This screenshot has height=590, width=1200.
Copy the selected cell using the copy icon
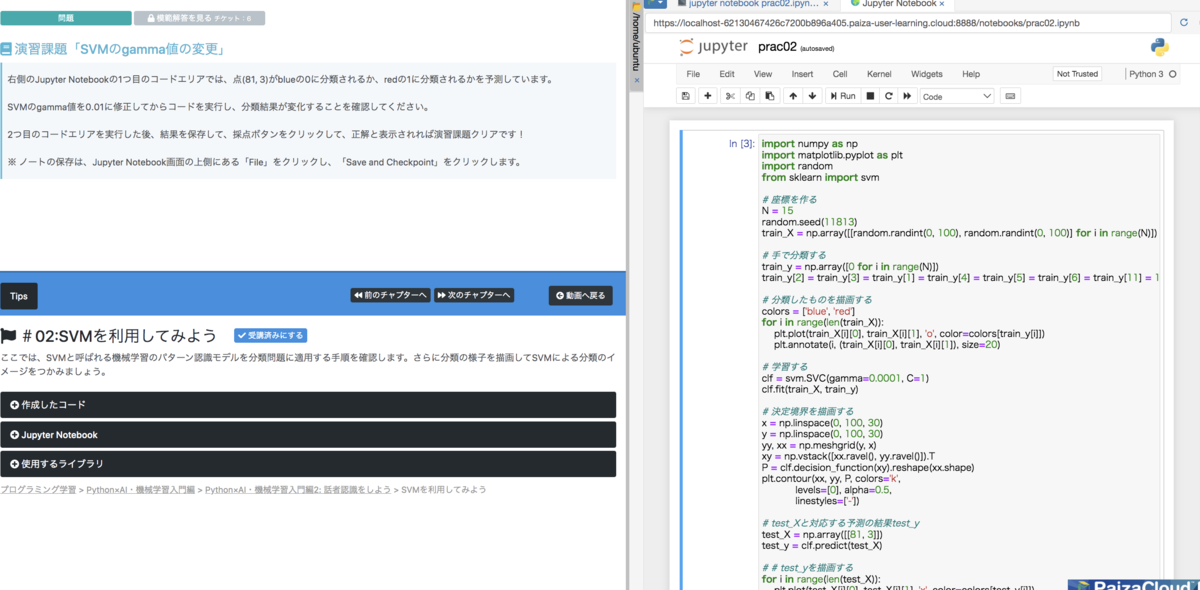click(750, 95)
